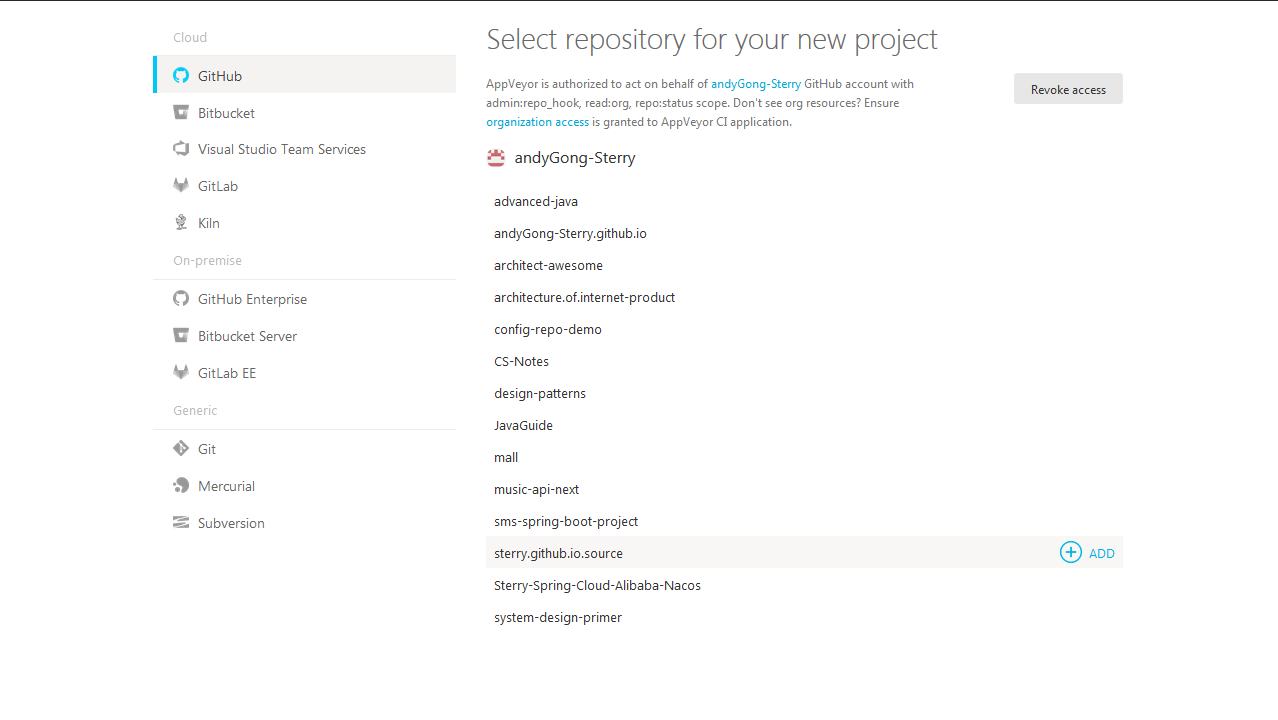Click ADD text for sterry.github.io.source
The width and height of the screenshot is (1278, 720).
pyautogui.click(x=1102, y=553)
